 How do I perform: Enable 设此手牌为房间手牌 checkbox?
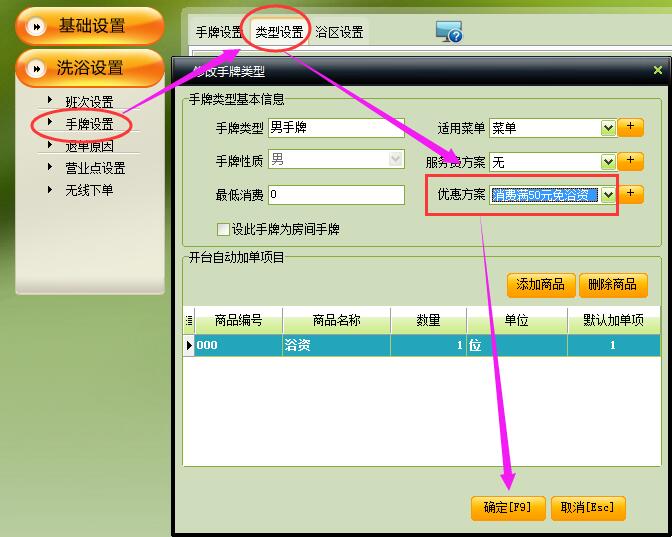coord(224,229)
